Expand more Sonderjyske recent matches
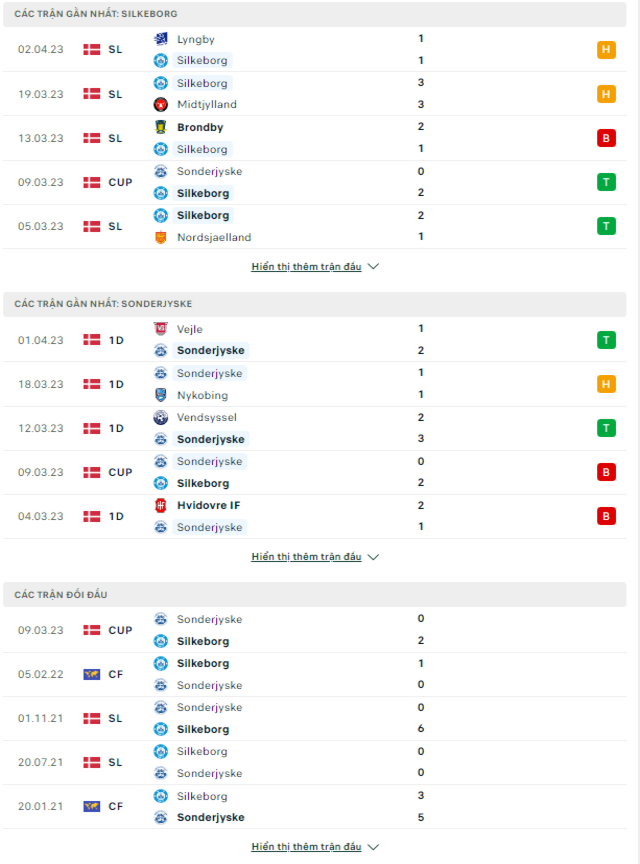This screenshot has height=864, width=640. tap(315, 557)
